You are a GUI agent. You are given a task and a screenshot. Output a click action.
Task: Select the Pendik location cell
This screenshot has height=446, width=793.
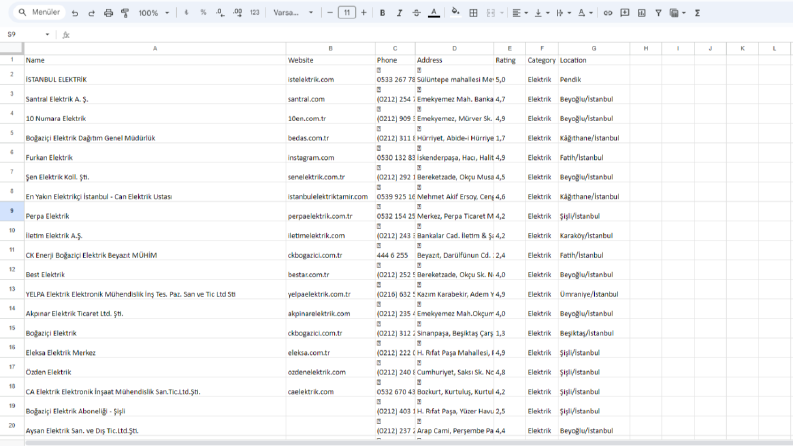coord(594,75)
